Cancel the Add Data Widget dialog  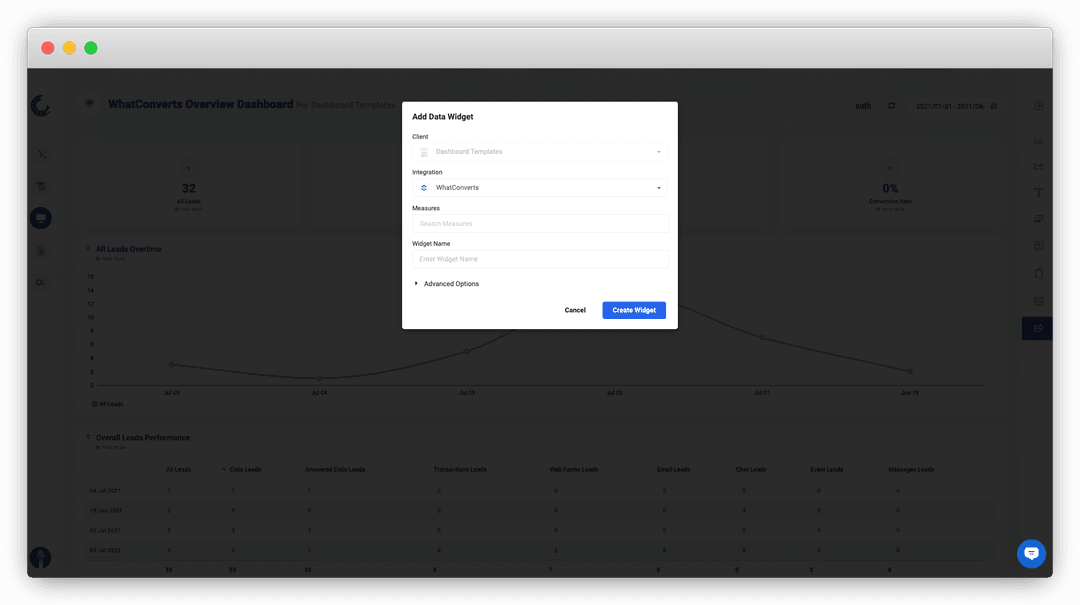[575, 310]
